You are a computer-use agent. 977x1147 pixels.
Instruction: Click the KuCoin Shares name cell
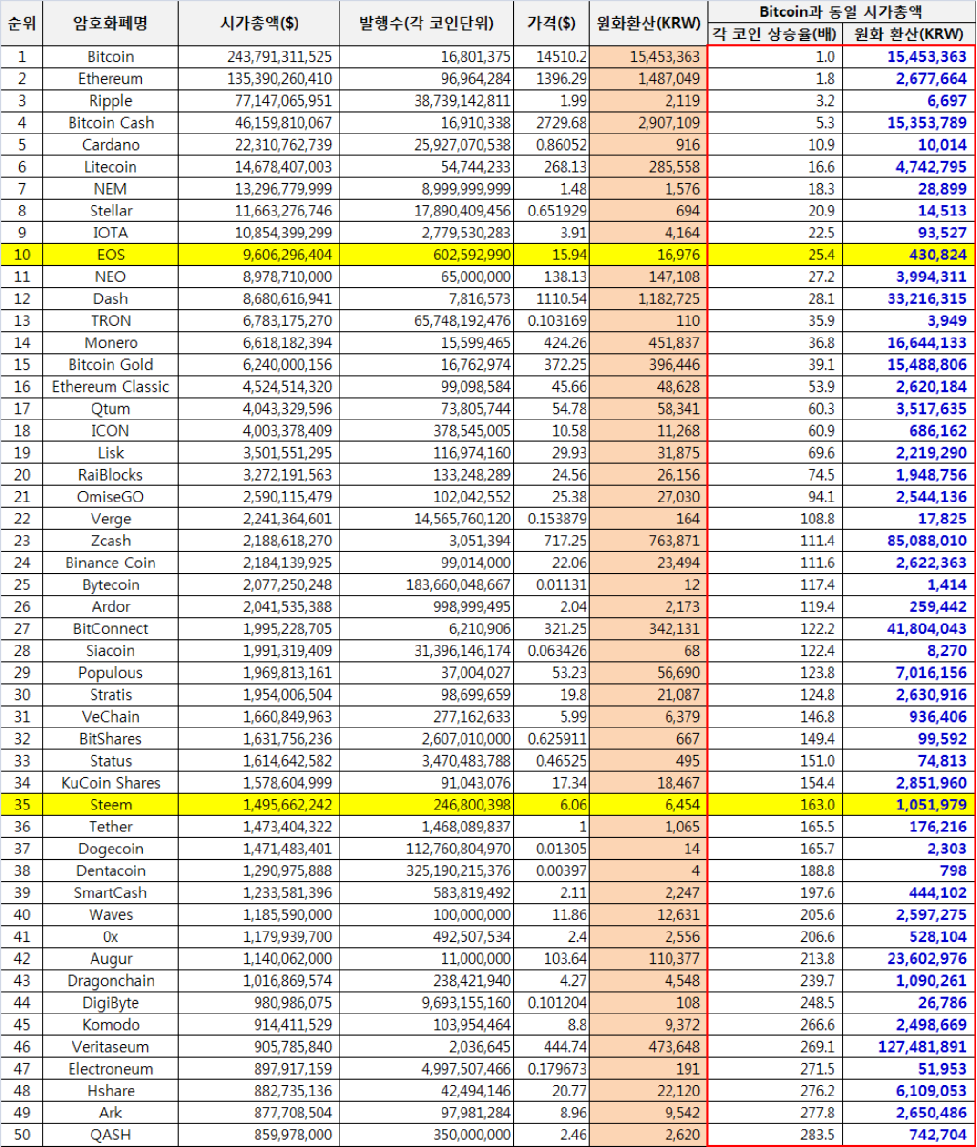110,783
